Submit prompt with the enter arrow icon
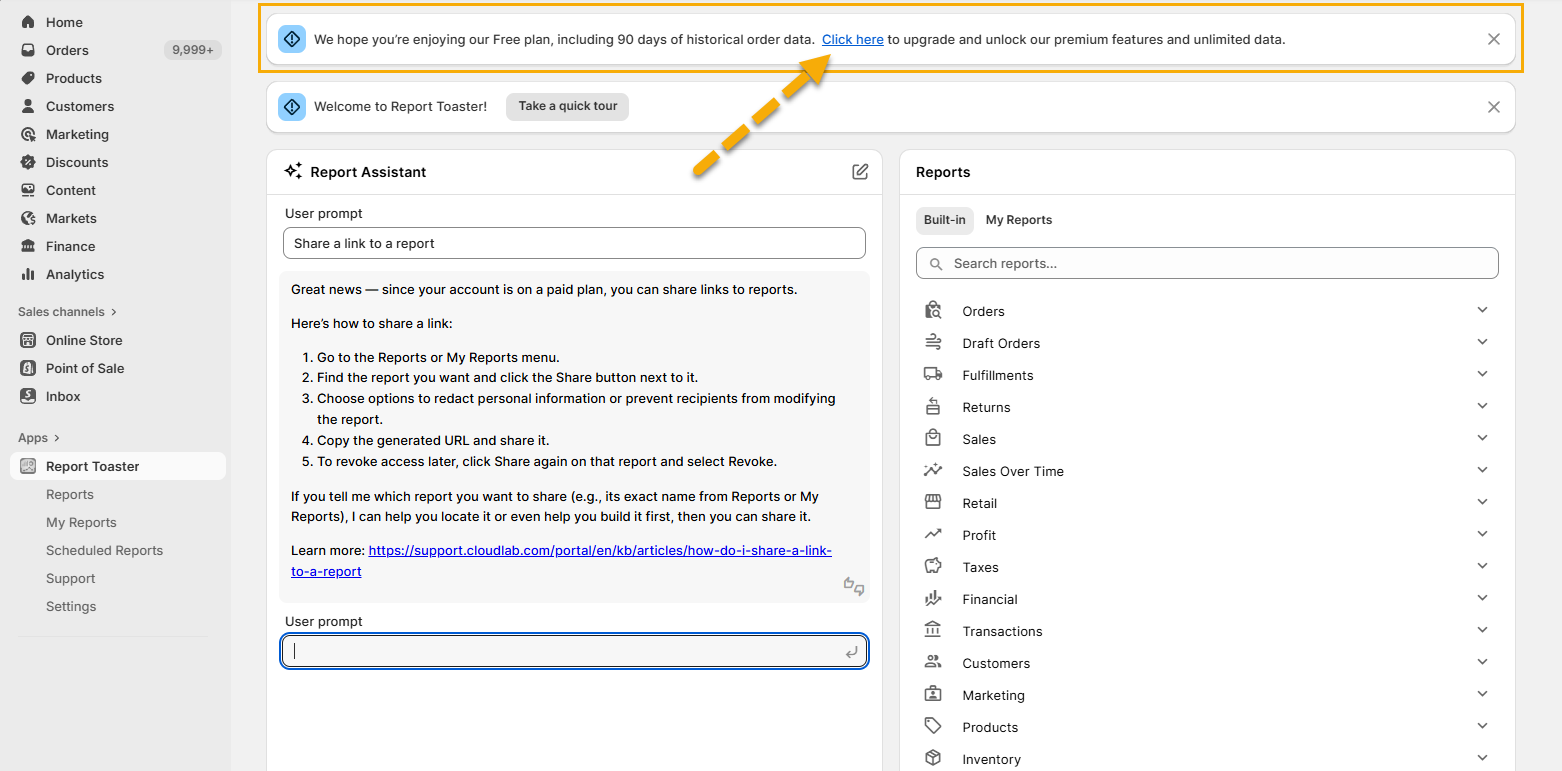Image resolution: width=1562 pixels, height=771 pixels. 851,652
